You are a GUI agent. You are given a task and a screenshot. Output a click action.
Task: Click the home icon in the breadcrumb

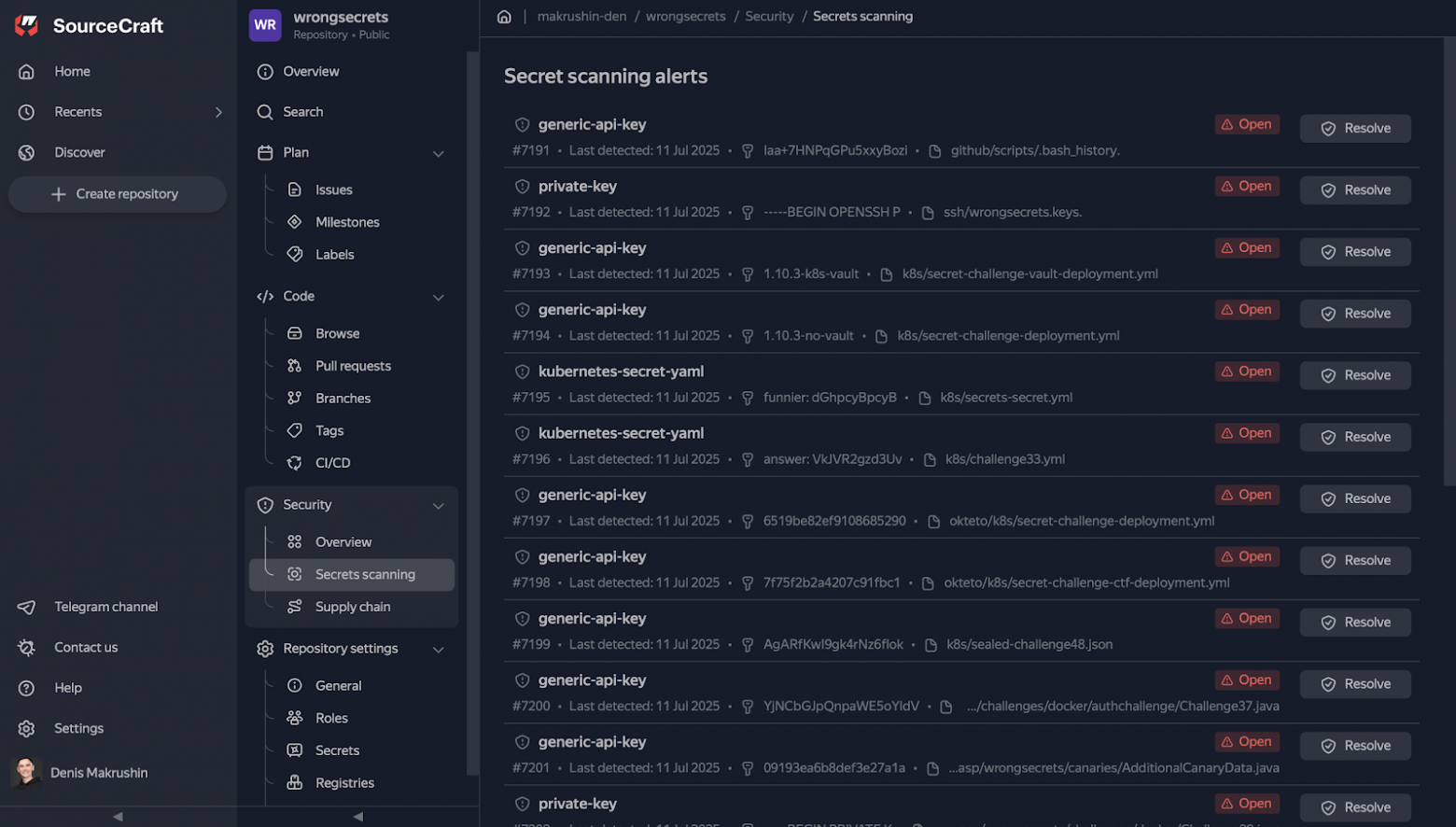[x=504, y=17]
